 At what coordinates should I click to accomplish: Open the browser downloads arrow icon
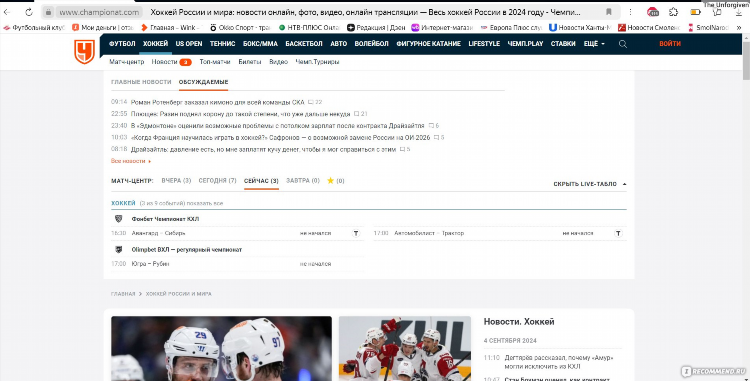(739, 12)
